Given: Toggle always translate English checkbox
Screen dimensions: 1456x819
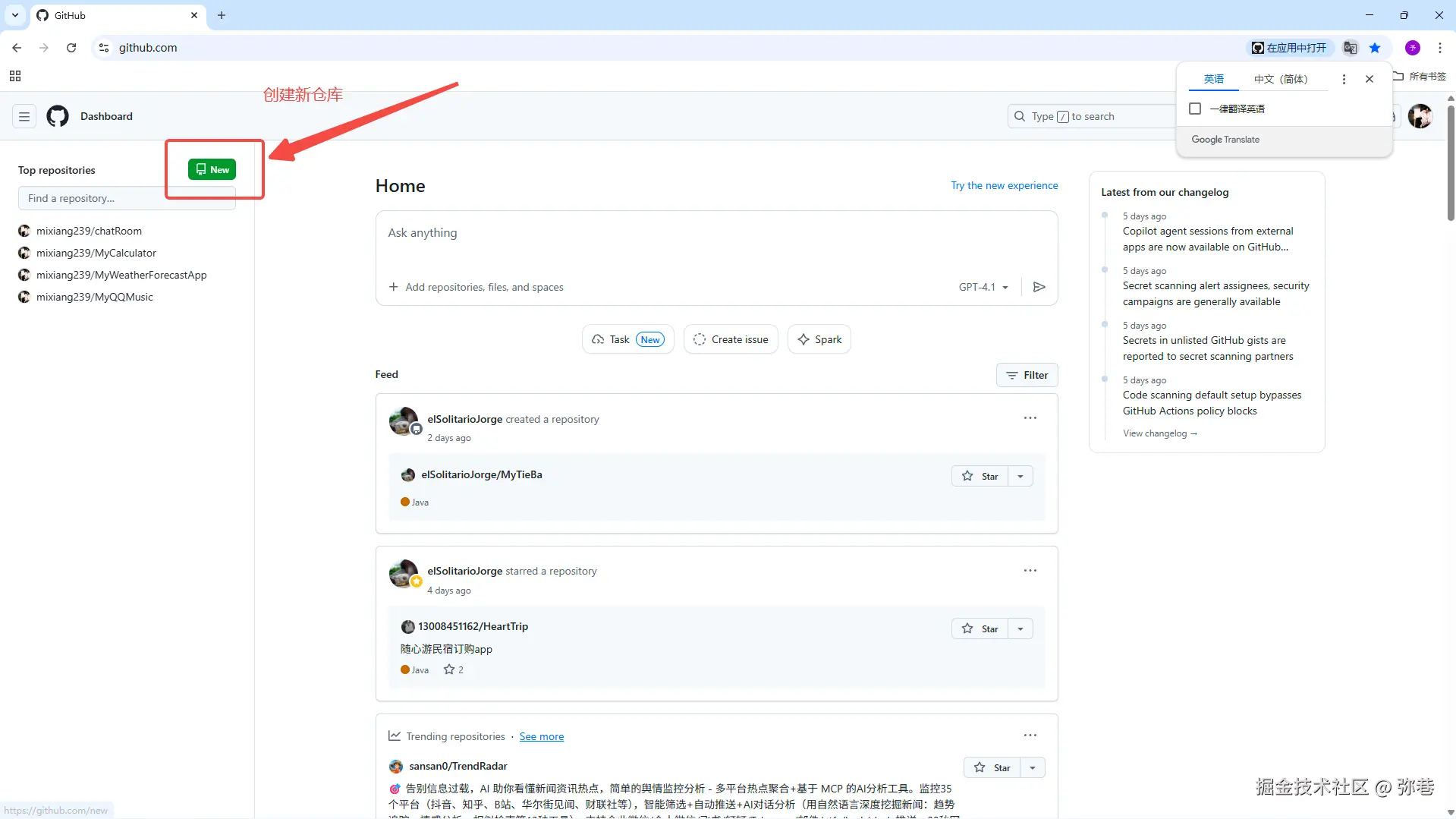Looking at the screenshot, I should click(1195, 109).
